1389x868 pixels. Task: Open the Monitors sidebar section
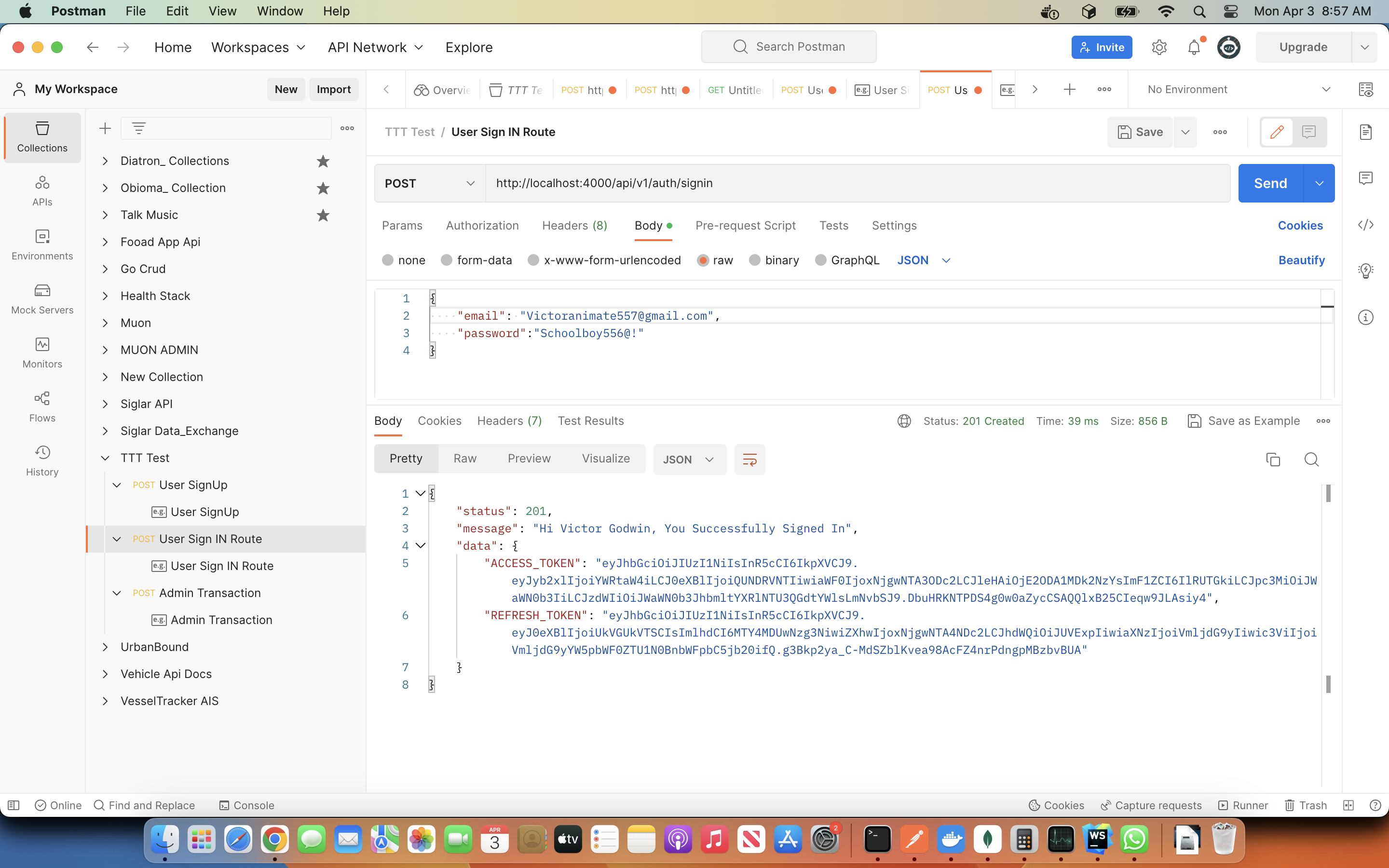42,353
